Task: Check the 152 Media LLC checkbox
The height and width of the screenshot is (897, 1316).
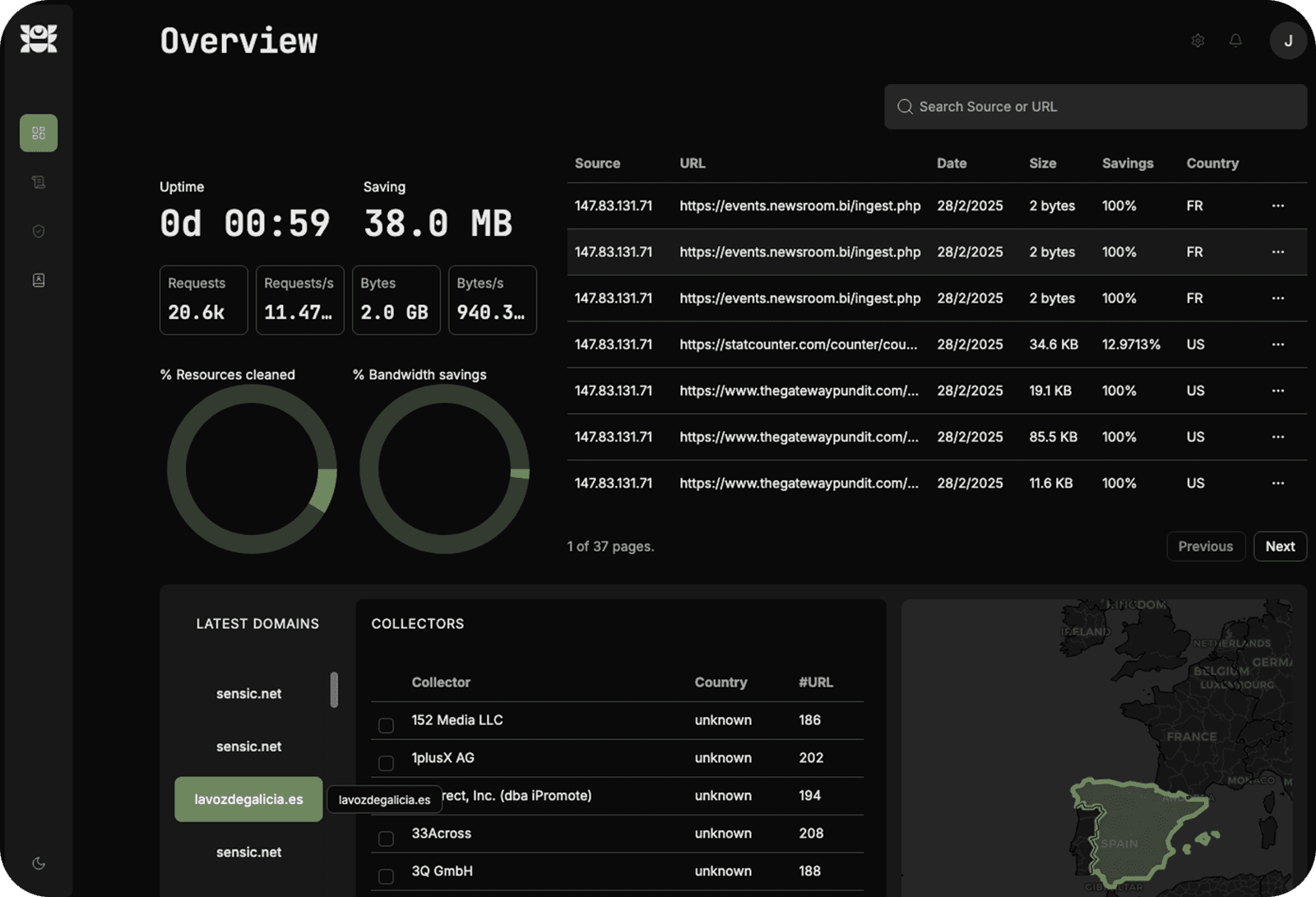Action: click(x=386, y=725)
